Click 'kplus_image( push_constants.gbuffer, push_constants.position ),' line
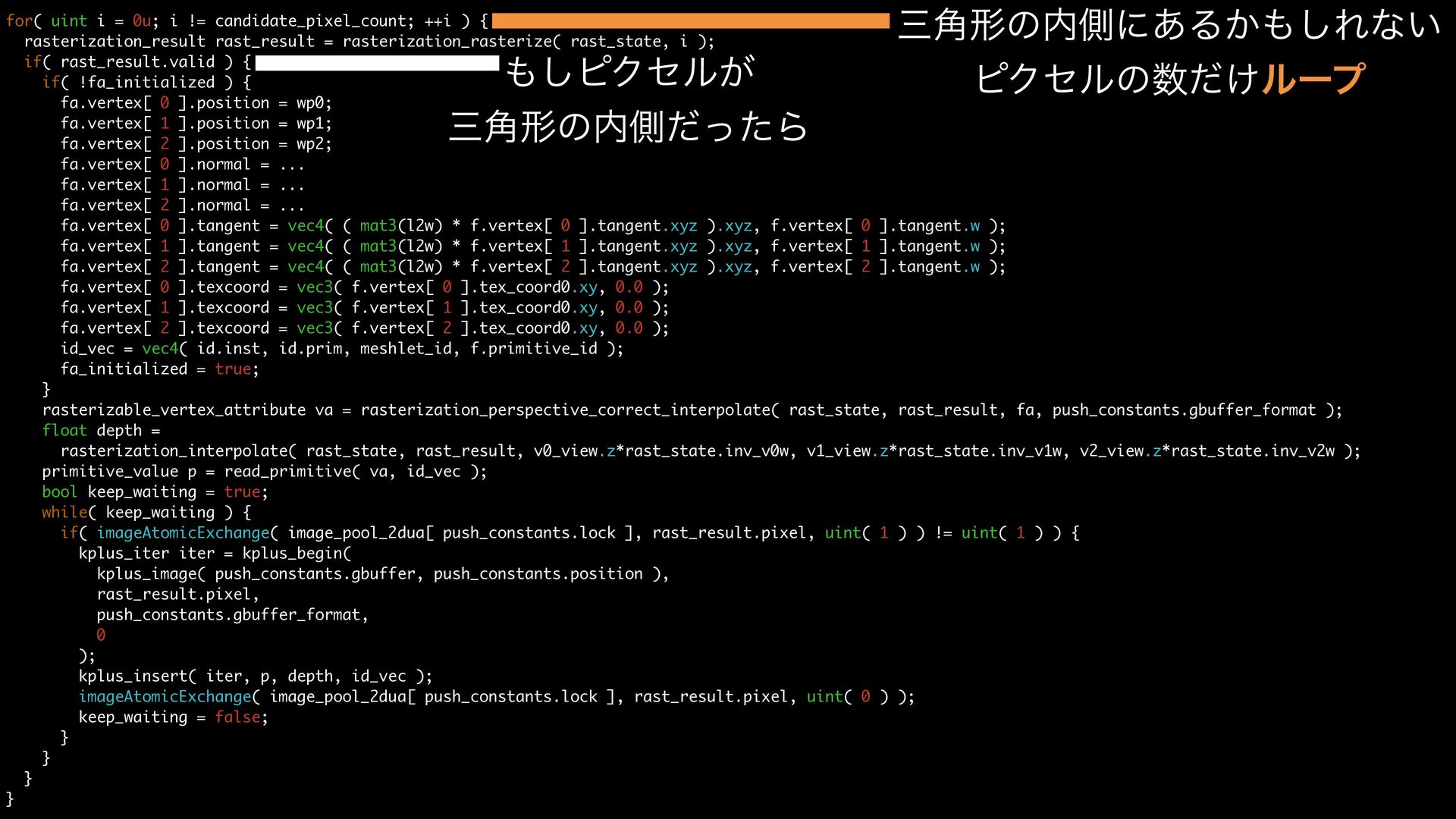This screenshot has height=819, width=1456. point(383,574)
